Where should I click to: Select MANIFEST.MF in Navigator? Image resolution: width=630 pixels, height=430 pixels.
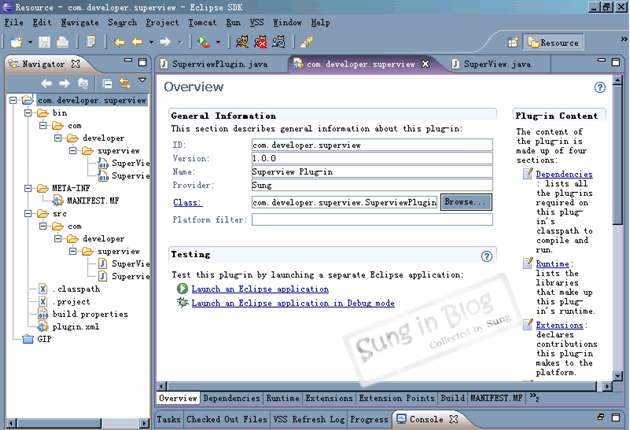(x=92, y=201)
